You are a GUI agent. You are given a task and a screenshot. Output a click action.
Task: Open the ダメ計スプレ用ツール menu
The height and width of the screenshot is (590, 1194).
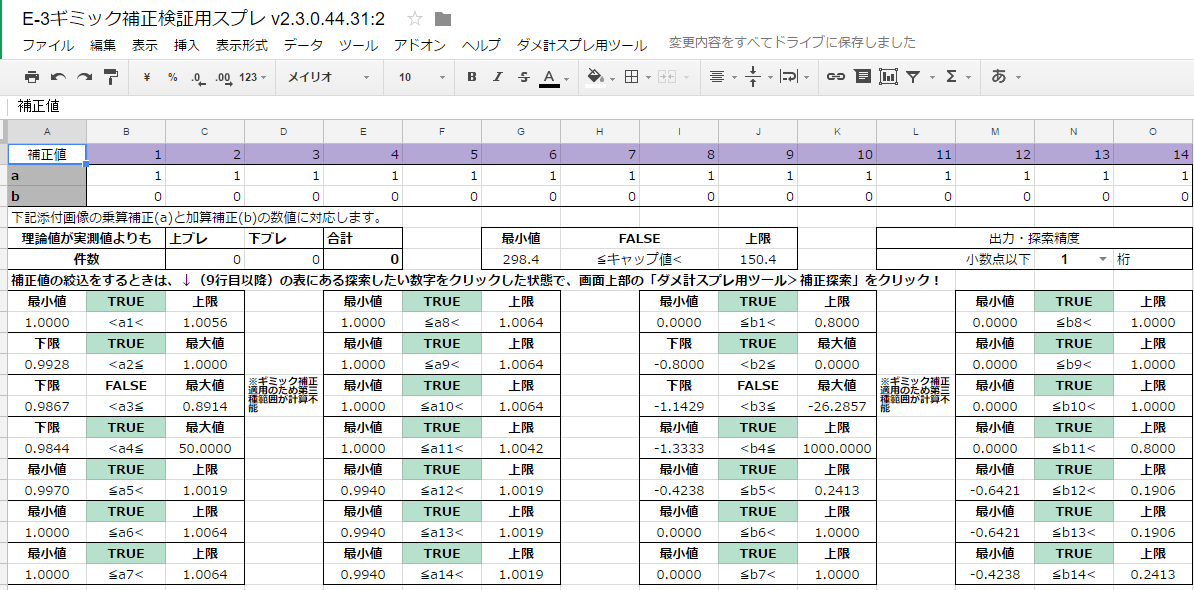[582, 45]
